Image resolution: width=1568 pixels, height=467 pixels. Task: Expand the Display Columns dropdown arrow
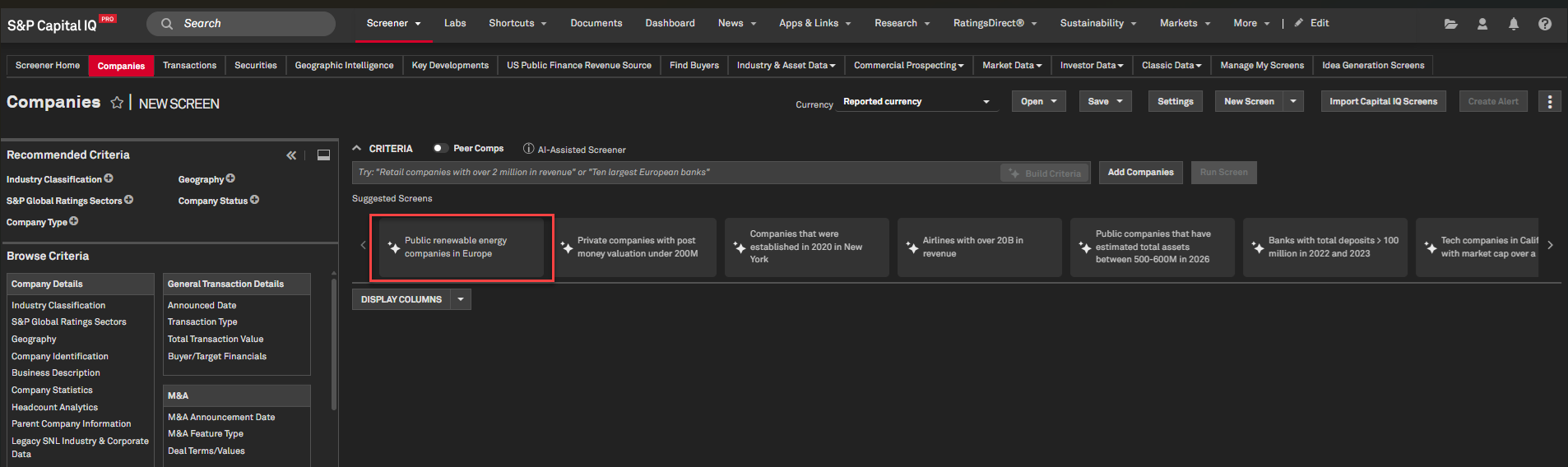461,299
